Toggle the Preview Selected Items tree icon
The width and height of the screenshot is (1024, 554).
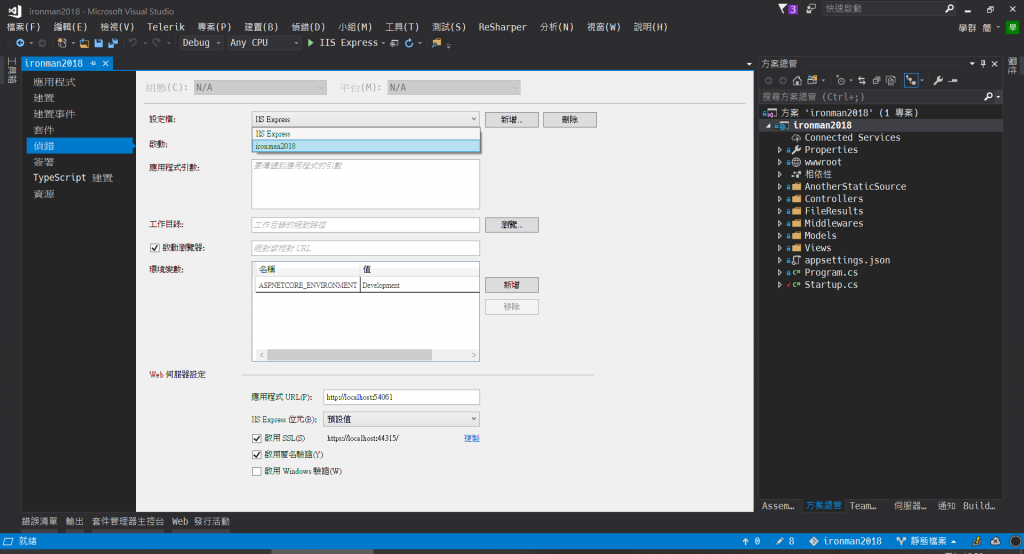click(x=911, y=80)
